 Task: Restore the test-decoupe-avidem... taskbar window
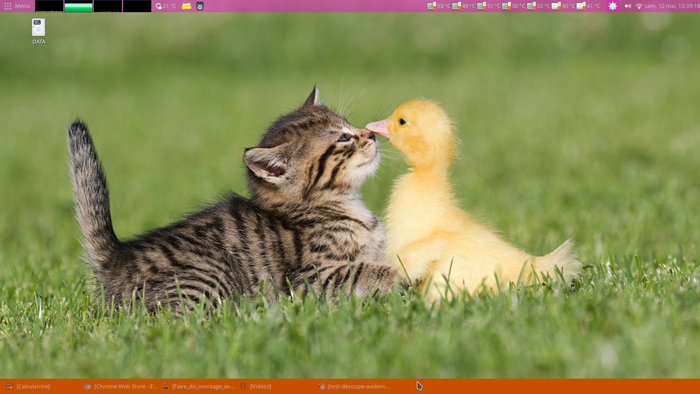pos(354,386)
